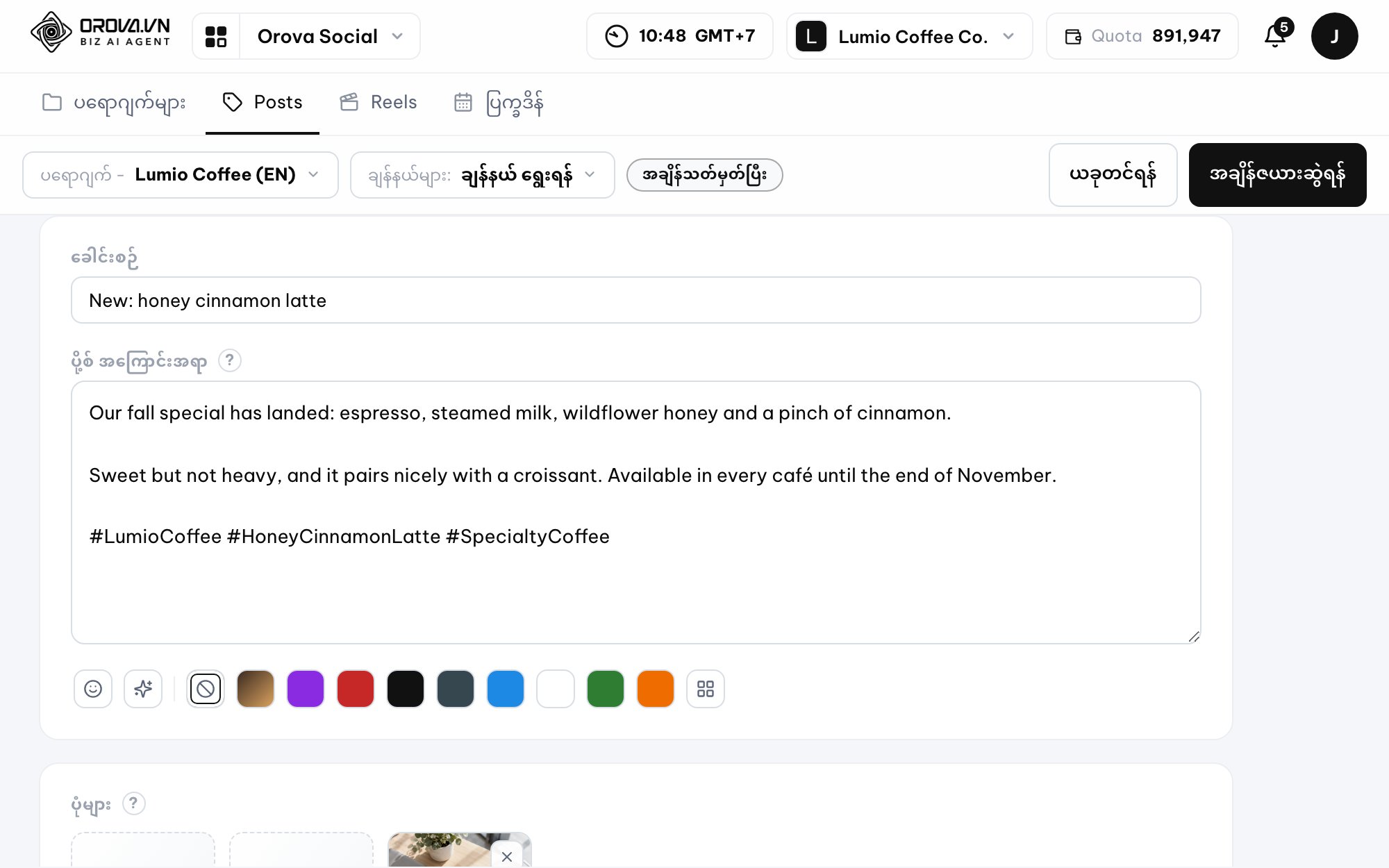Pick the purple background swatch
Viewport: 1389px width, 868px height.
click(306, 689)
